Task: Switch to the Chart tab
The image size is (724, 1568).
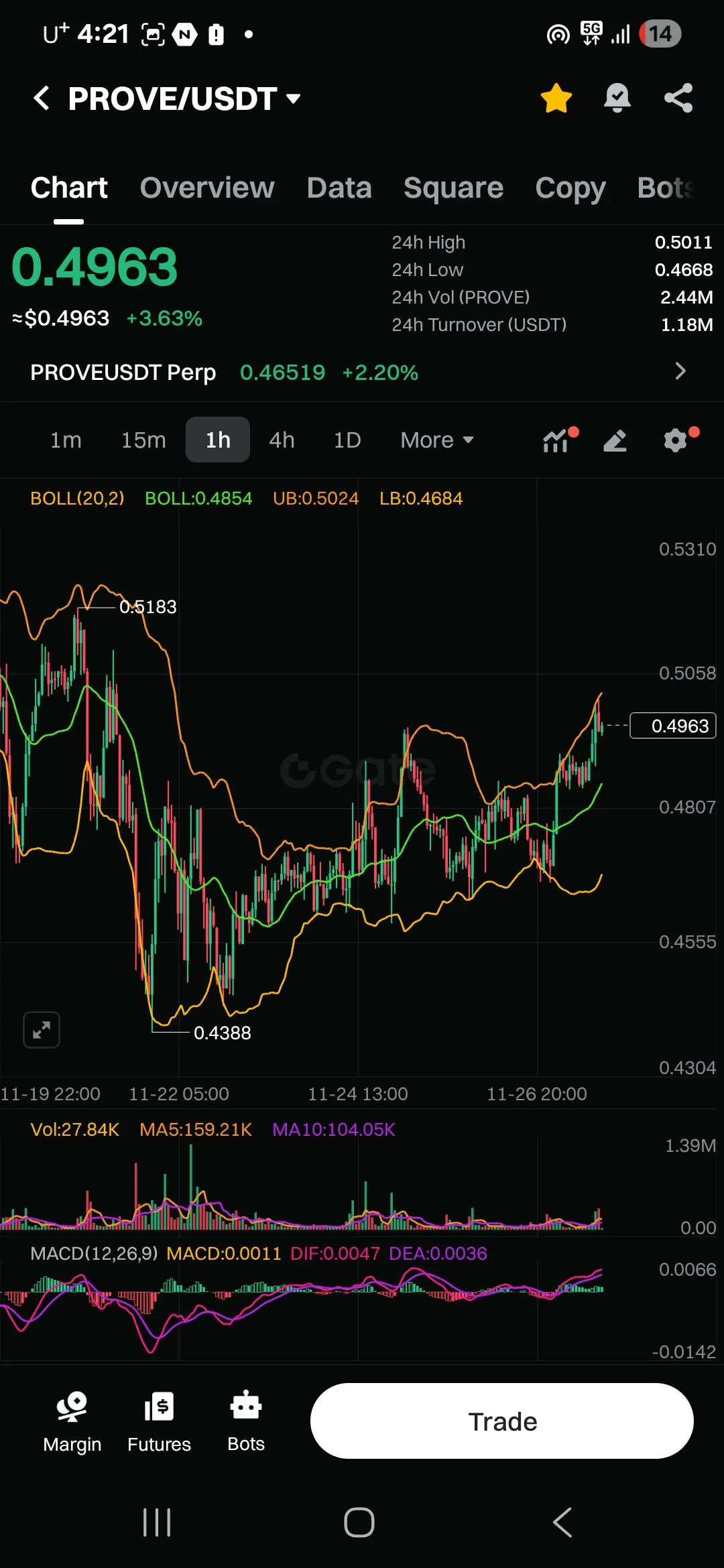Action: pyautogui.click(x=69, y=188)
